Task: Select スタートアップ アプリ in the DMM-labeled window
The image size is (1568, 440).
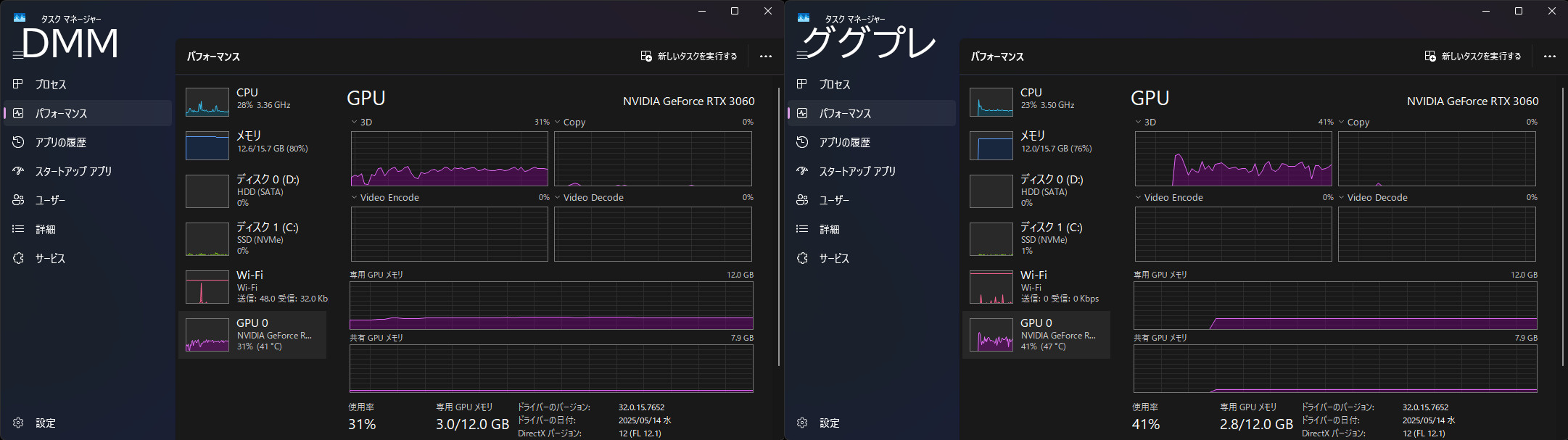Action: pyautogui.click(x=73, y=172)
